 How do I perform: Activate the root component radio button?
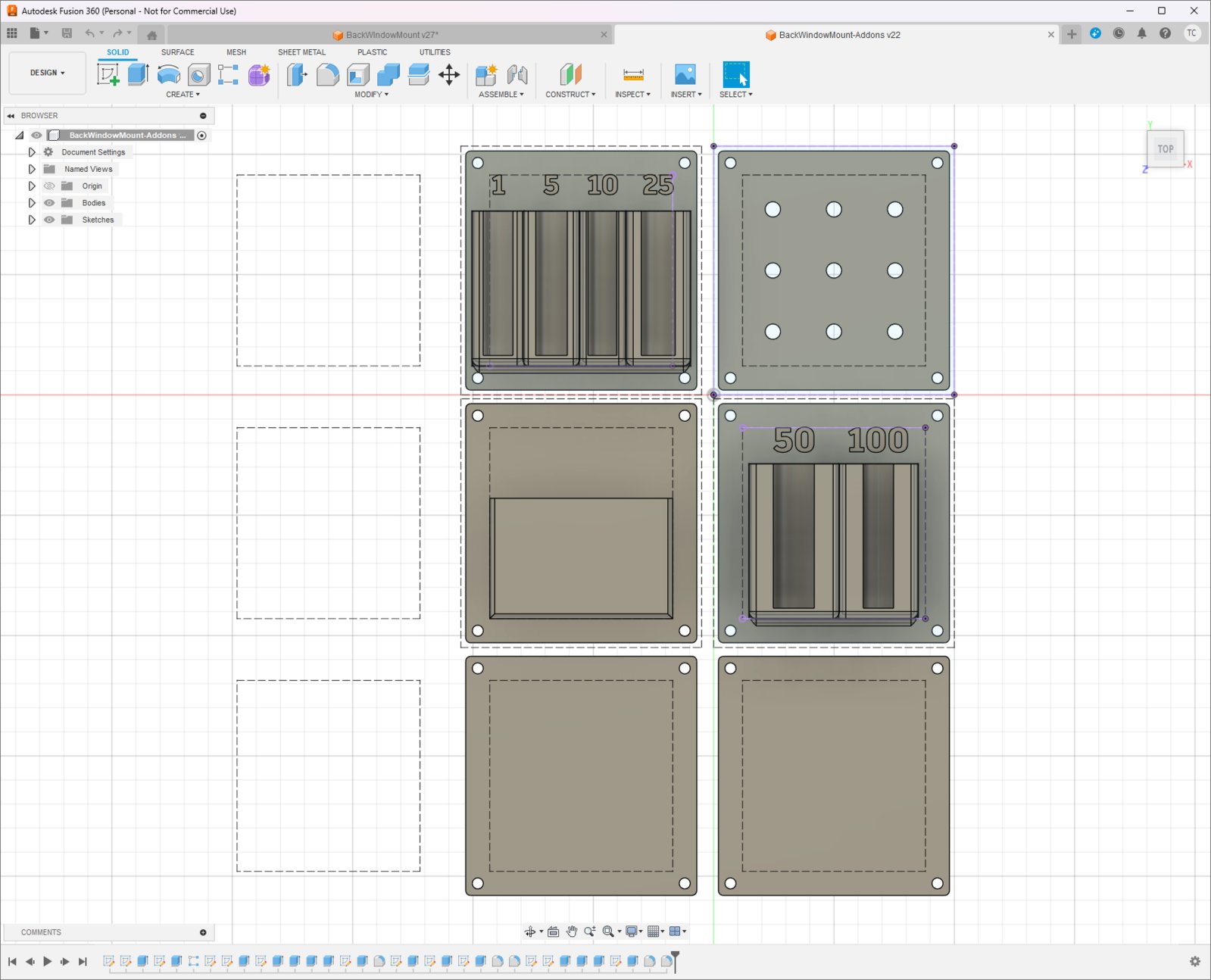(x=202, y=136)
